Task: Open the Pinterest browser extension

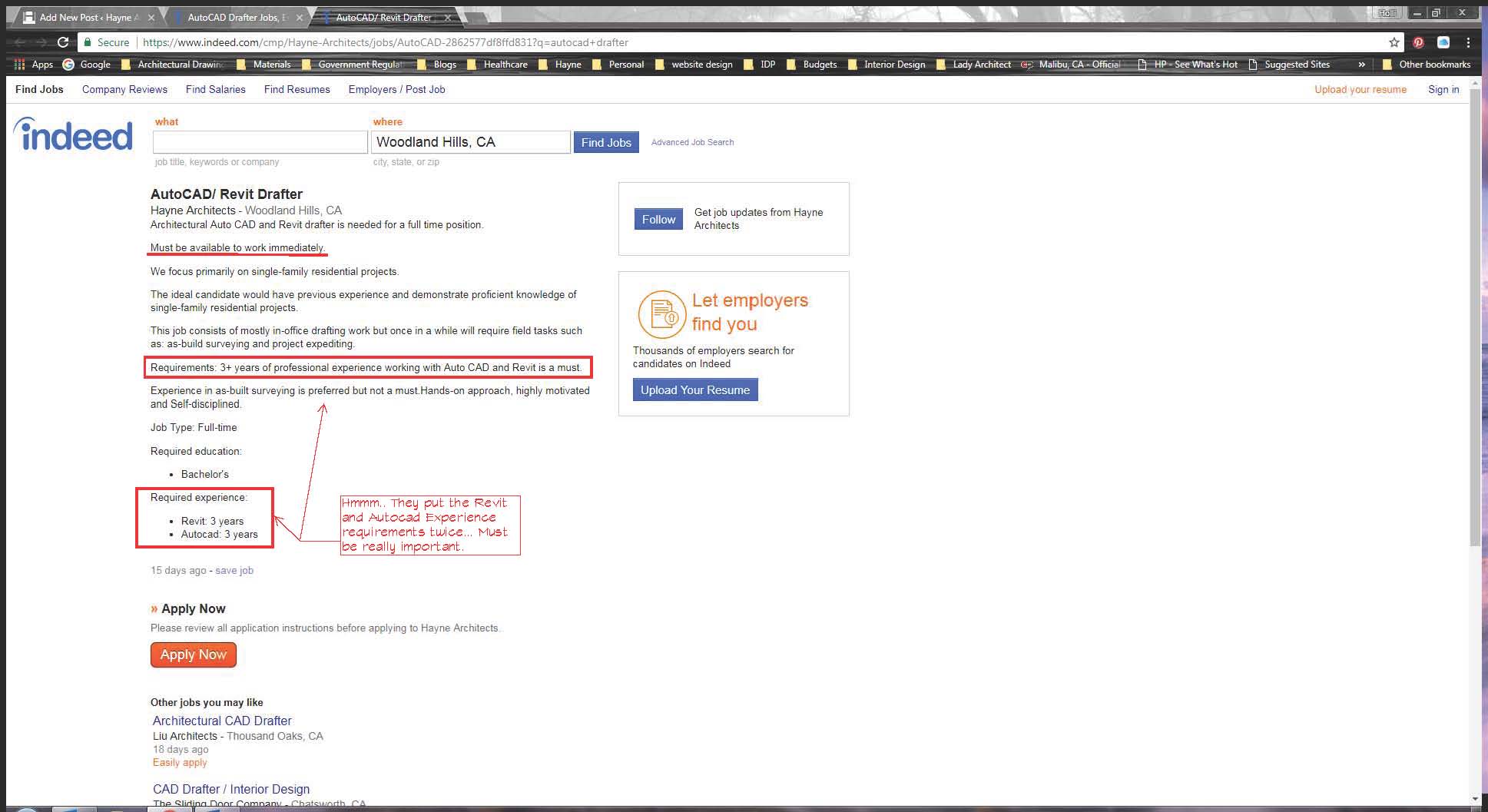Action: tap(1418, 42)
